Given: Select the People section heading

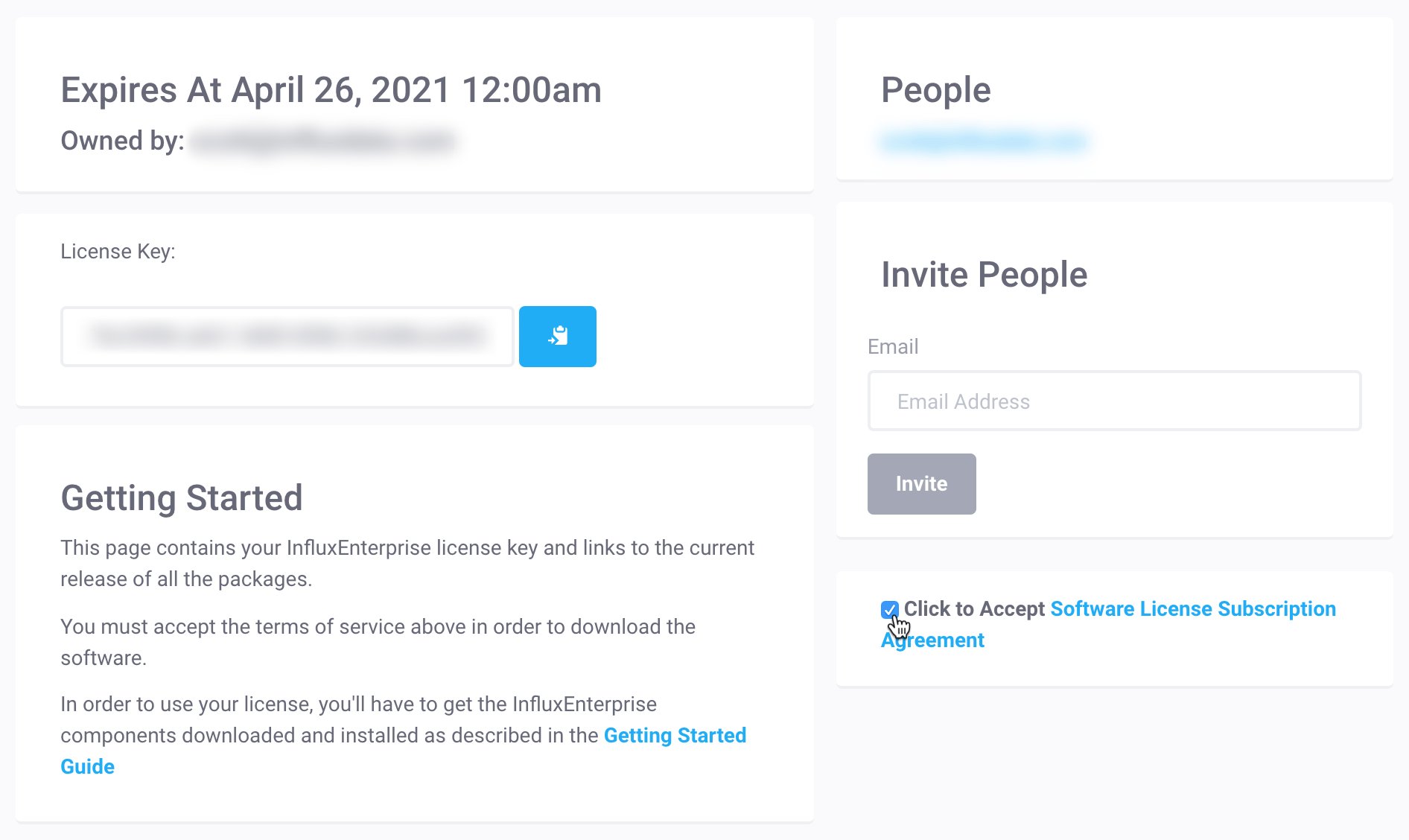Looking at the screenshot, I should pos(936,90).
